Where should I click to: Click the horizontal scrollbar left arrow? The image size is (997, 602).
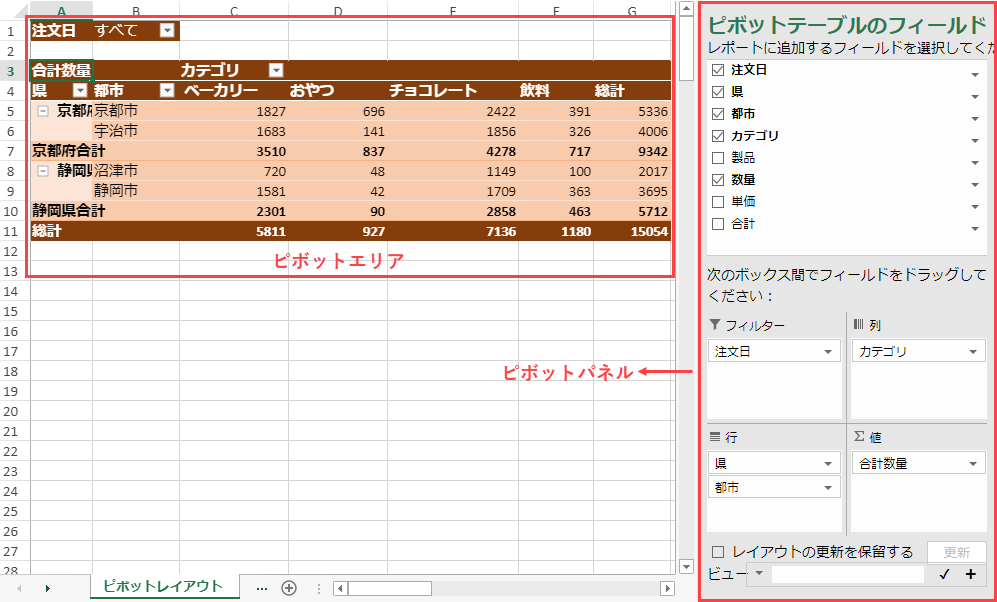(x=340, y=588)
